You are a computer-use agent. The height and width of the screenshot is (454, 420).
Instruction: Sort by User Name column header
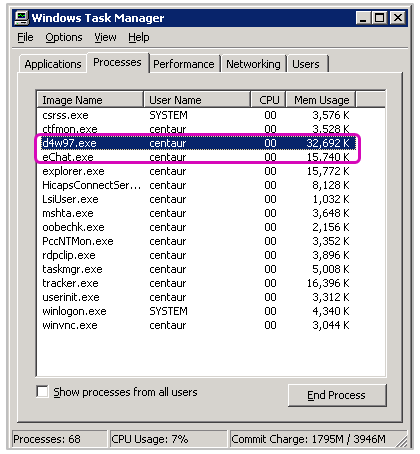tap(197, 100)
